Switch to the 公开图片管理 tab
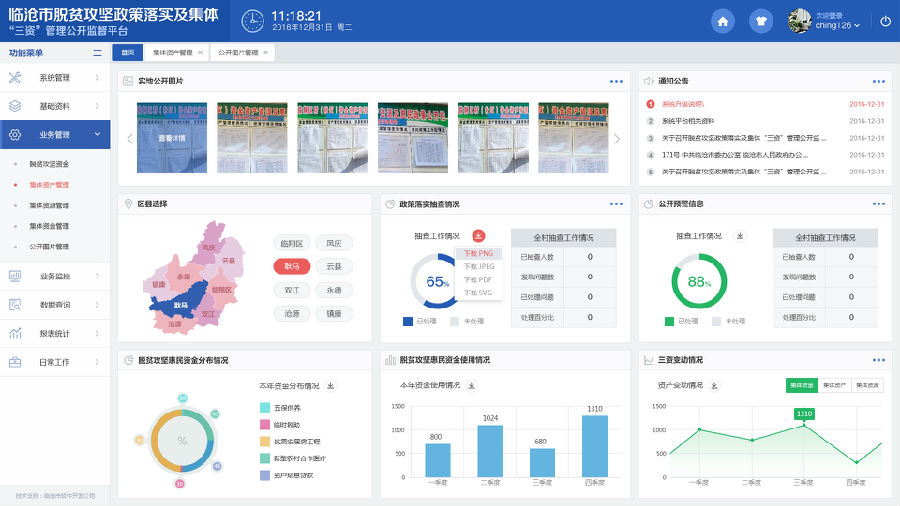The width and height of the screenshot is (900, 506). coord(238,52)
